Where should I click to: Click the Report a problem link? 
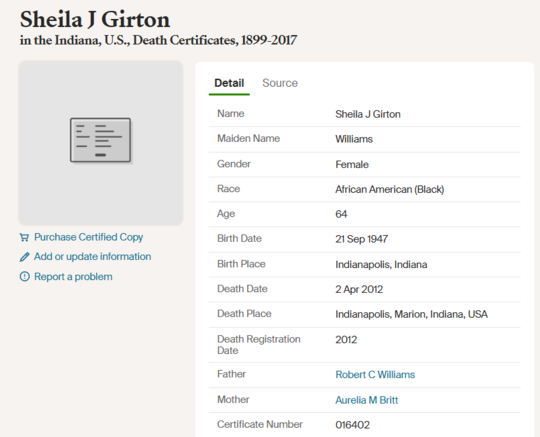tap(73, 277)
